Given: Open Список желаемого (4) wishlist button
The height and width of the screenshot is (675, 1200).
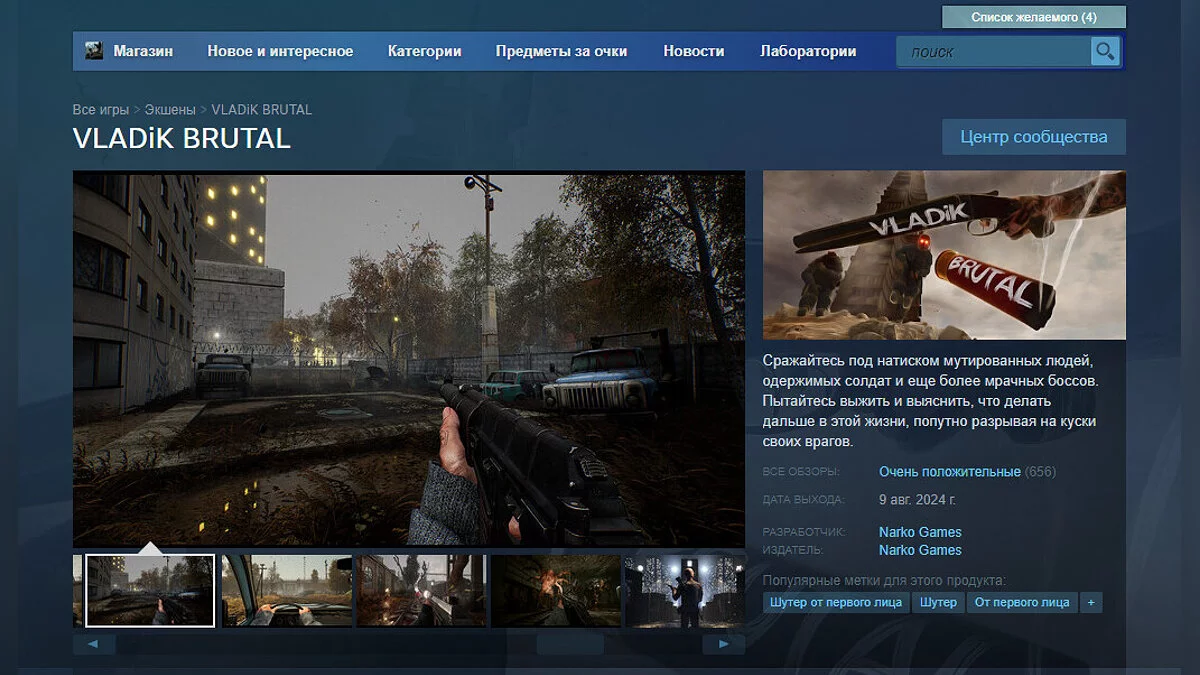Looking at the screenshot, I should [1033, 17].
